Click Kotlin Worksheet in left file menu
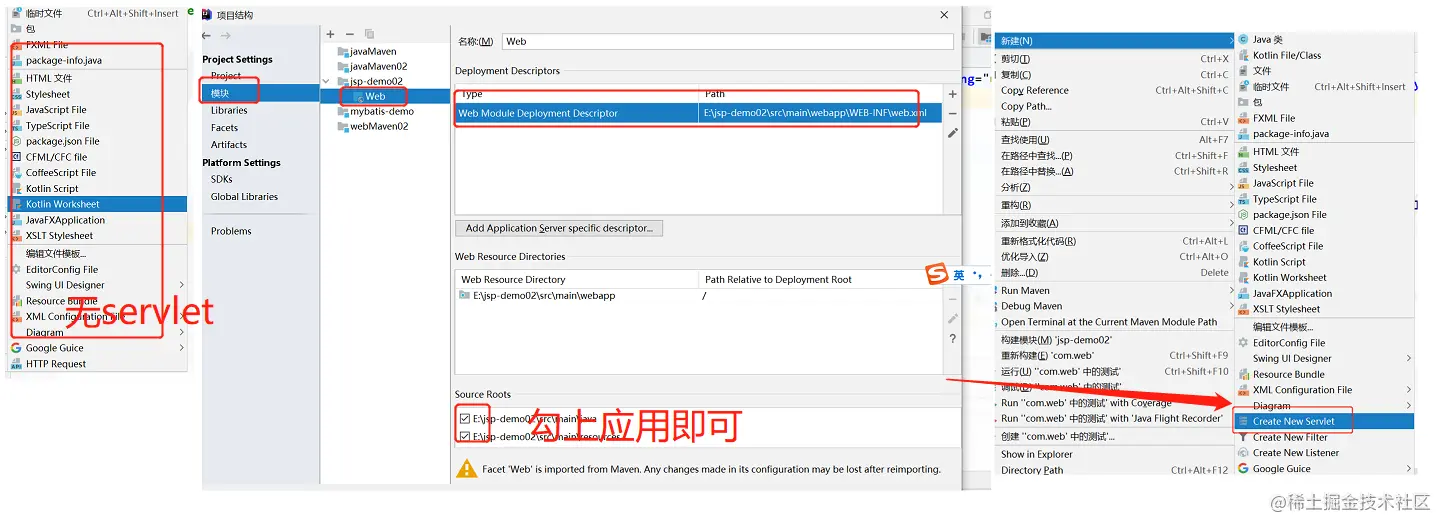Image resolution: width=1448 pixels, height=530 pixels. (x=97, y=204)
